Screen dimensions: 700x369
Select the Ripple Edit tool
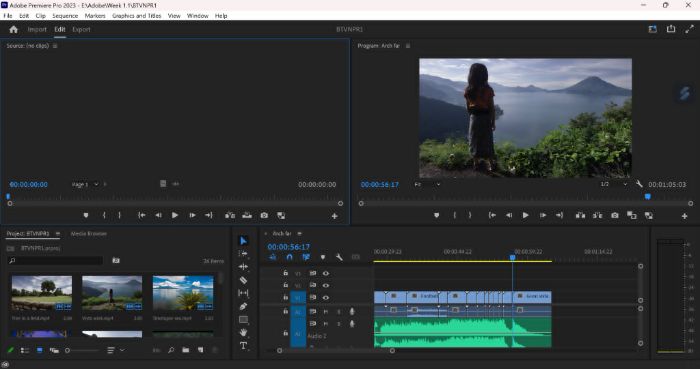pos(243,267)
